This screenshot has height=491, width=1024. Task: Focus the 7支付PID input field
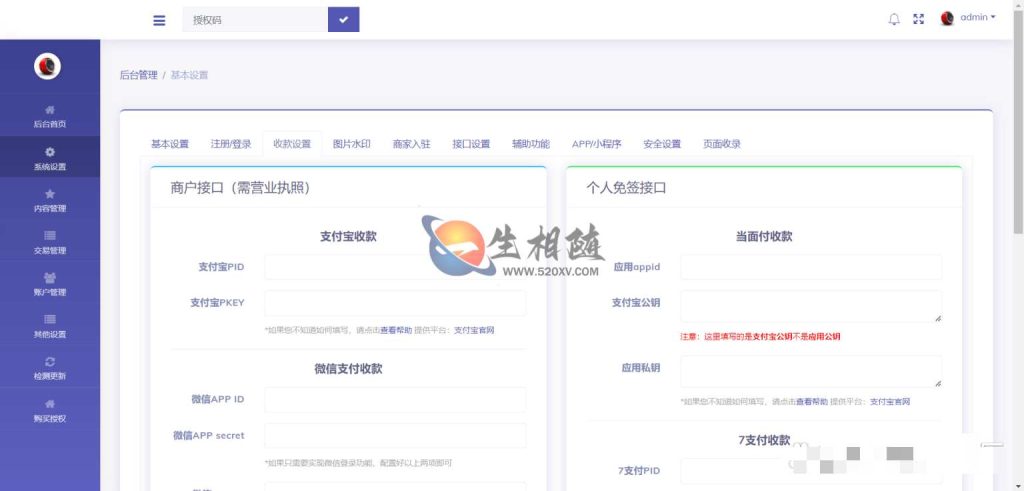click(811, 471)
